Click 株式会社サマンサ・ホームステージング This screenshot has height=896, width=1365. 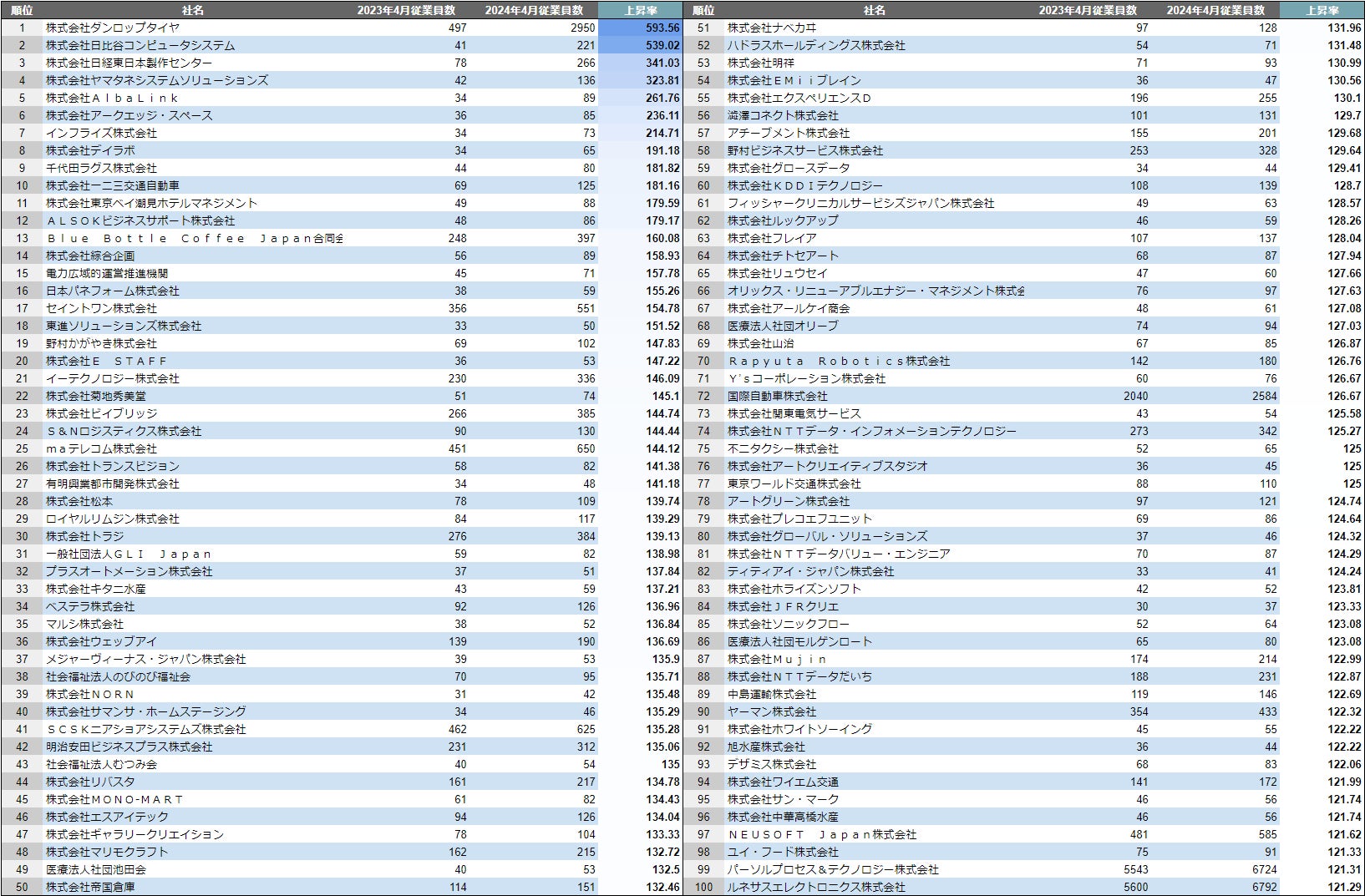tap(146, 711)
